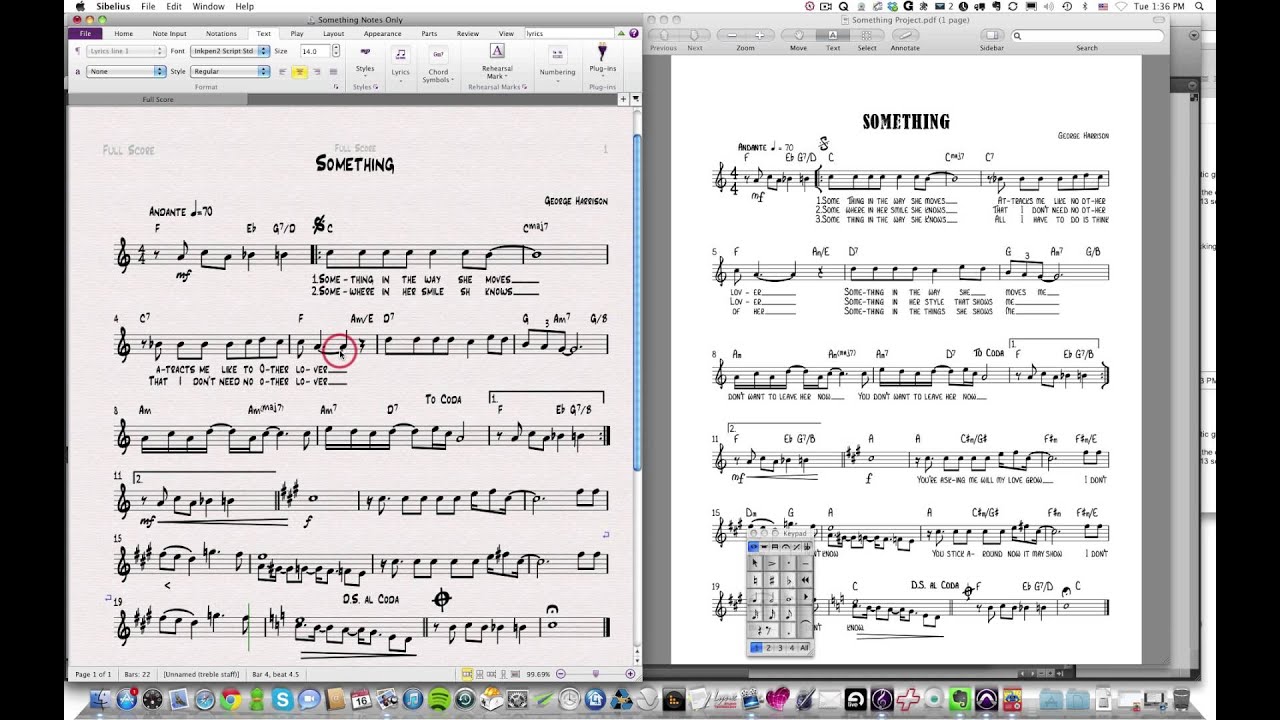This screenshot has height=720, width=1280.
Task: Expand Format group dialog launcher
Action: [x=336, y=86]
